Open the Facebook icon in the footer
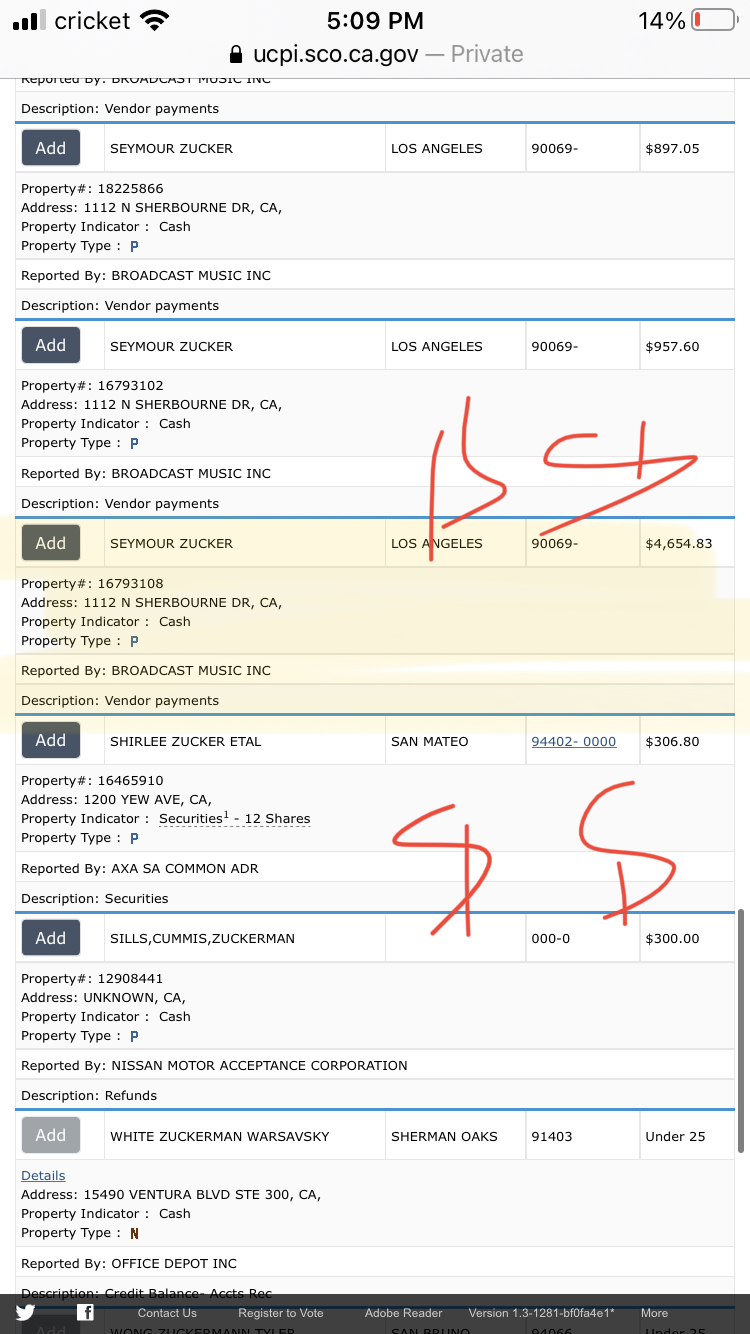Image resolution: width=750 pixels, height=1334 pixels. tap(87, 1313)
